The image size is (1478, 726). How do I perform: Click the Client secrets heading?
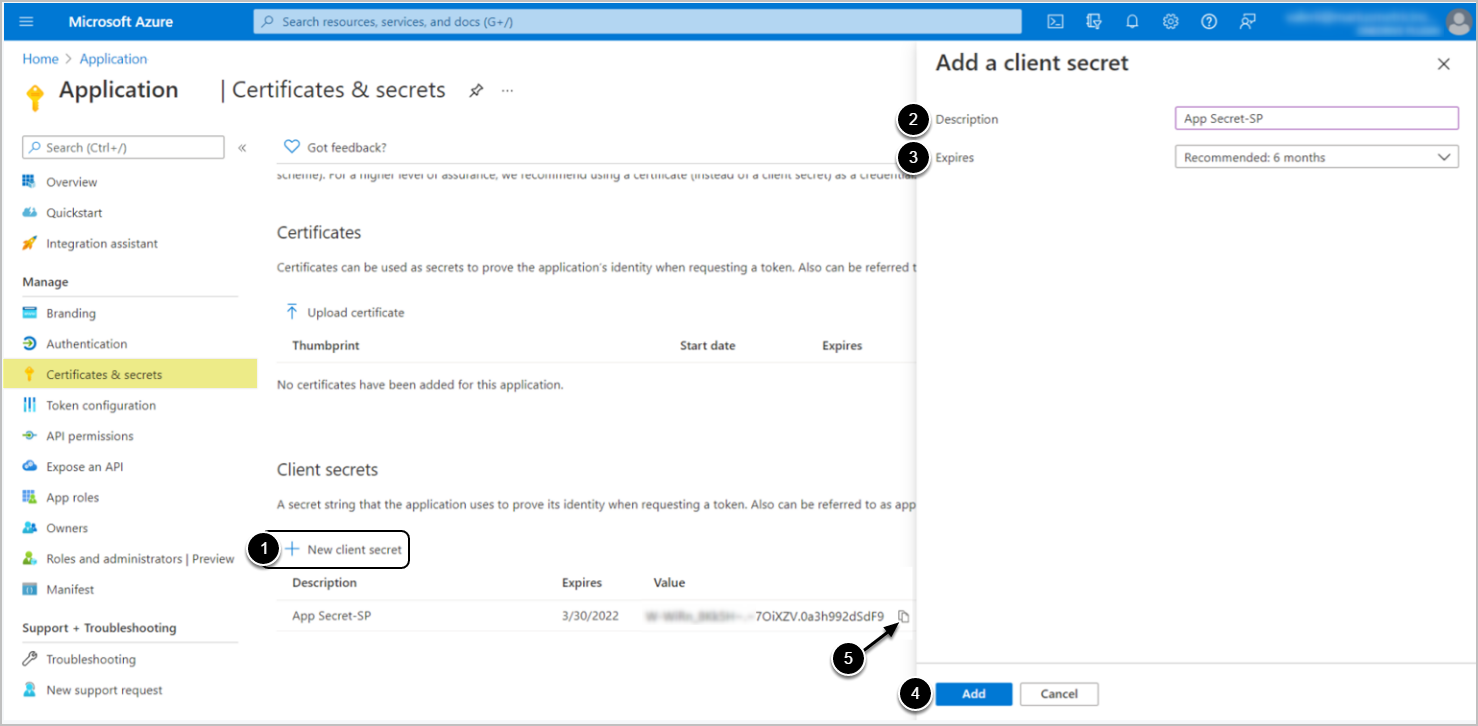coord(327,470)
